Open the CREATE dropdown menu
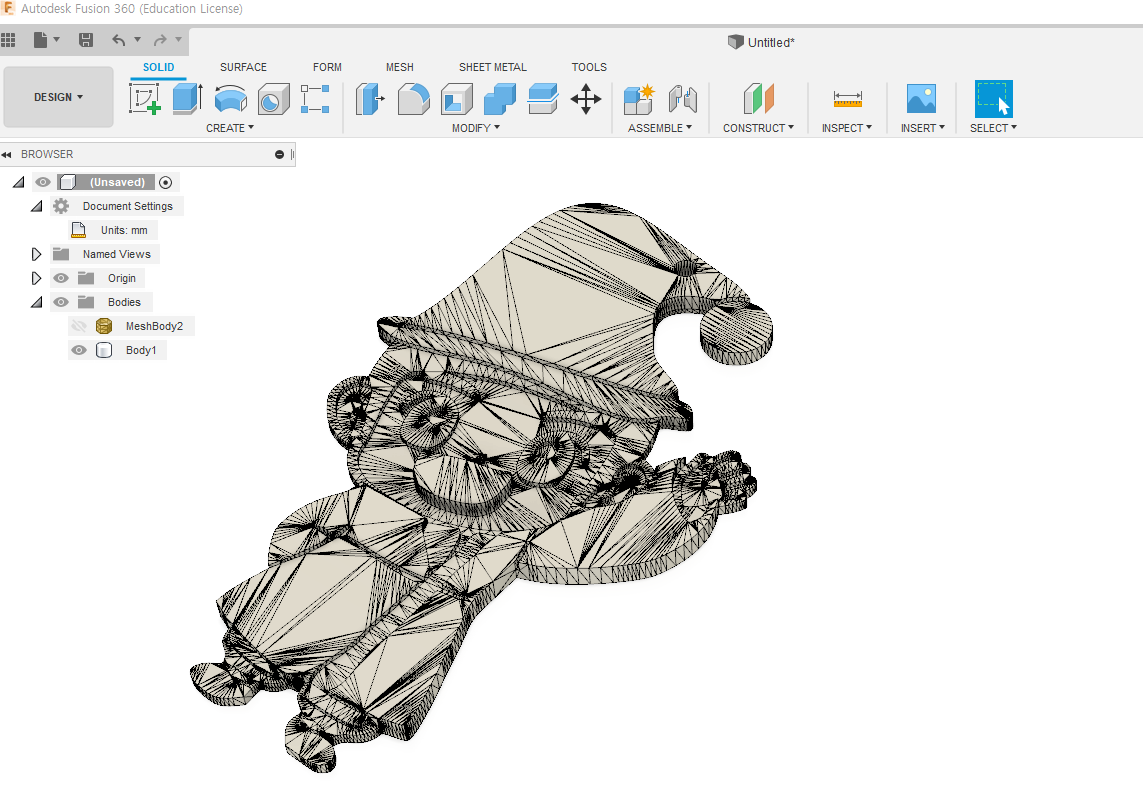This screenshot has width=1143, height=807. coord(230,128)
